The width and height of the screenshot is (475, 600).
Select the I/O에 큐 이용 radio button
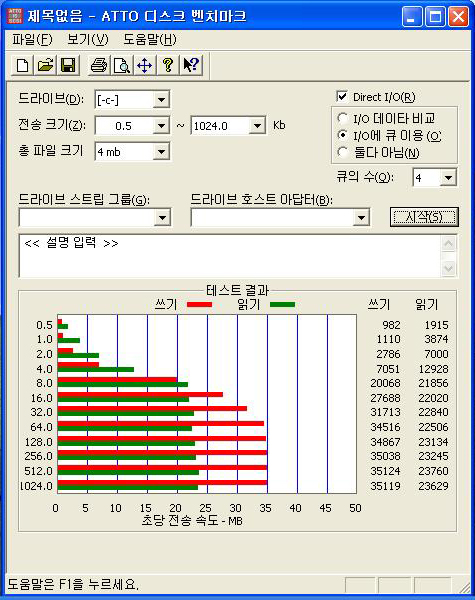click(x=343, y=135)
